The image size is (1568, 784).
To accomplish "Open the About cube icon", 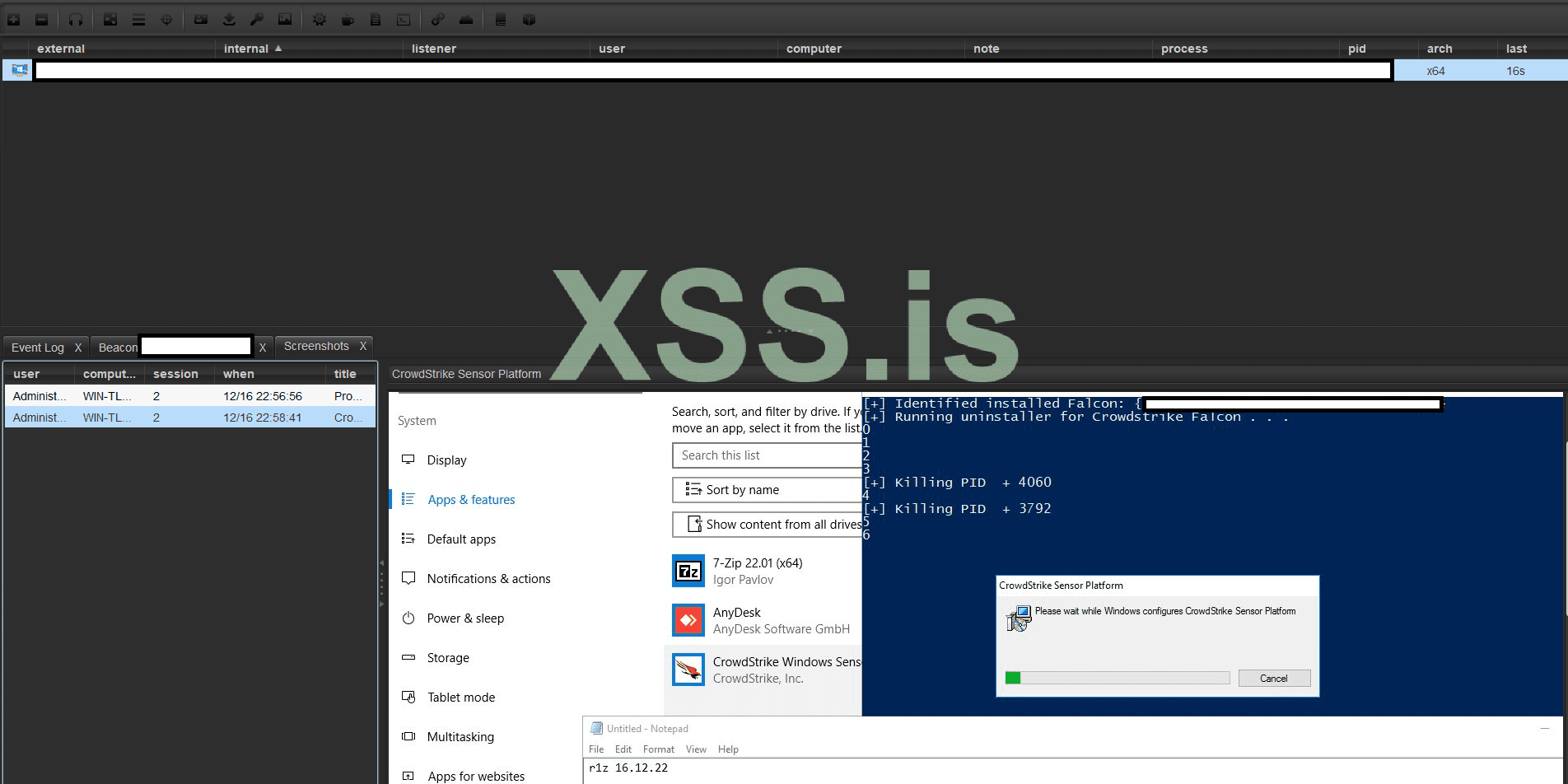I will click(x=529, y=20).
